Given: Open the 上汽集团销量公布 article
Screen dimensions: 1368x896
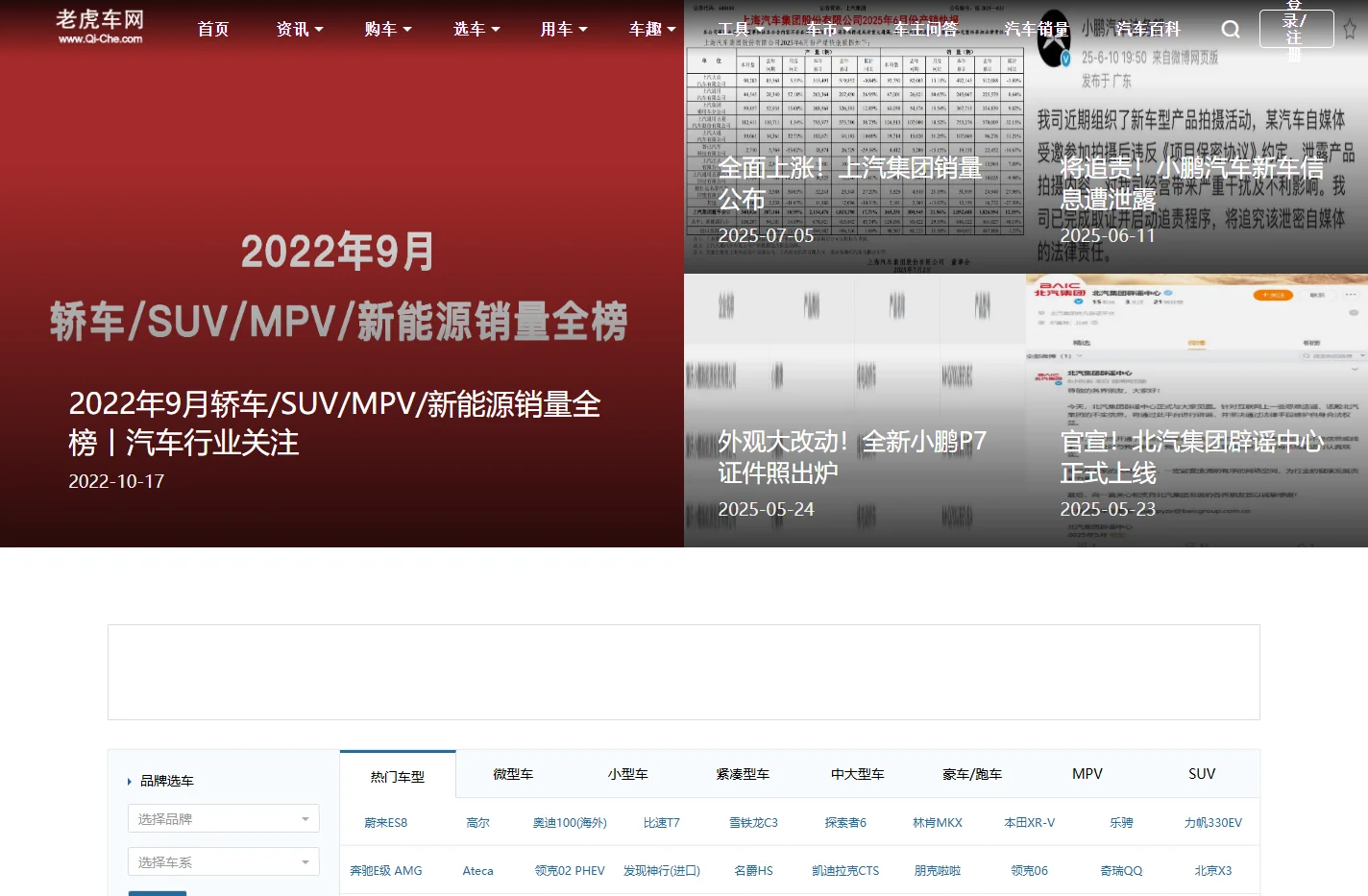Looking at the screenshot, I should [850, 183].
